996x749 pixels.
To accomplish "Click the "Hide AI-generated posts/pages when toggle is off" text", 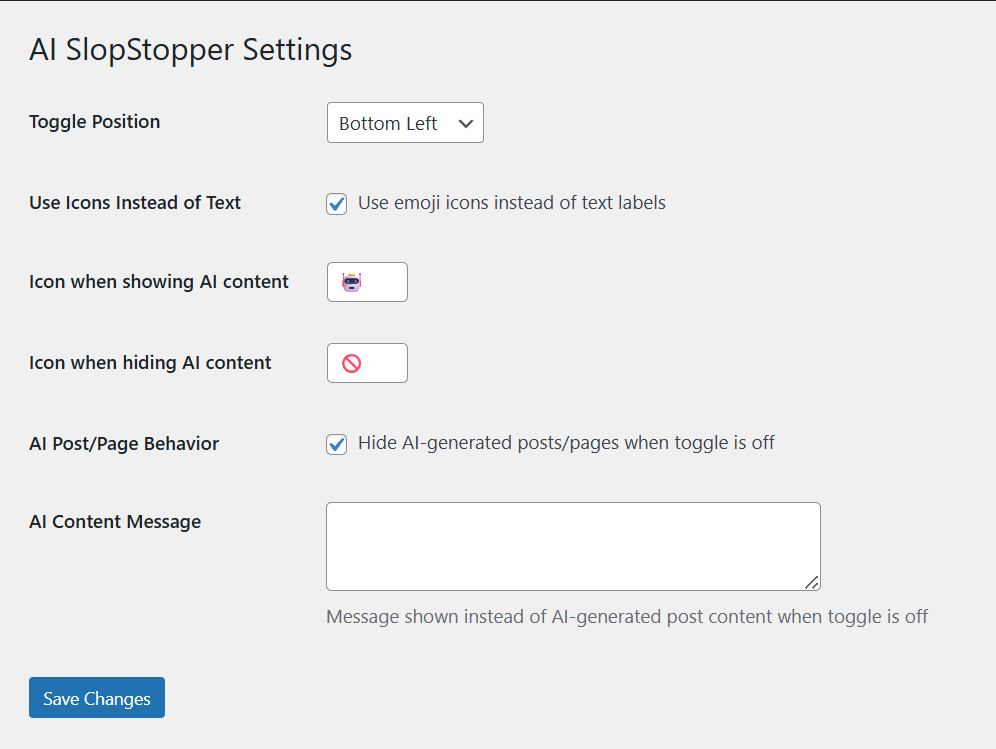I will 566,443.
